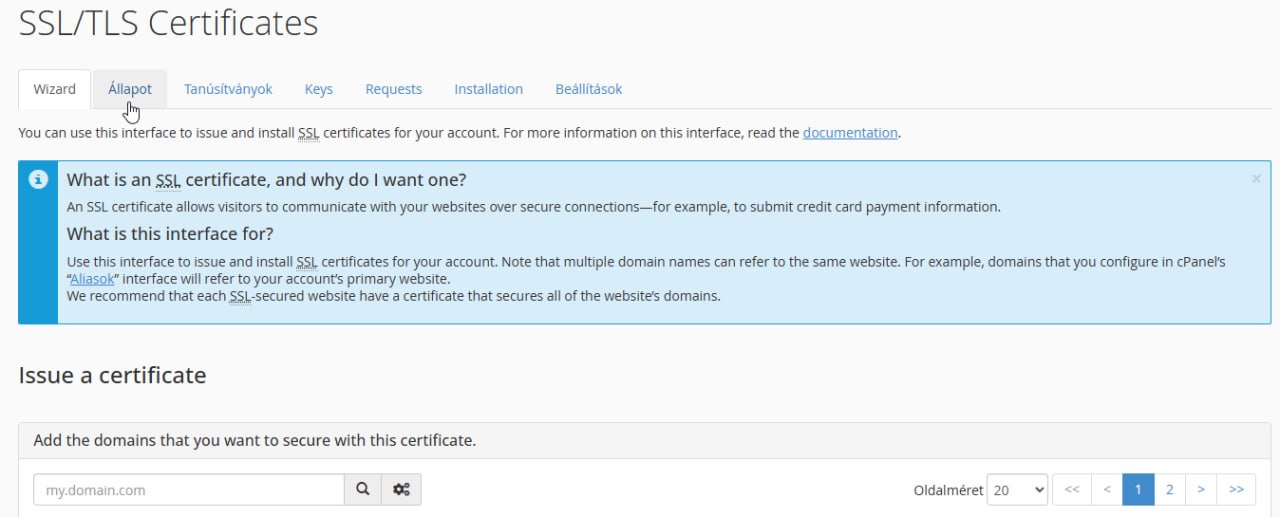The width and height of the screenshot is (1280, 517).
Task: Open the domain search settings gears icon
Action: pyautogui.click(x=402, y=490)
